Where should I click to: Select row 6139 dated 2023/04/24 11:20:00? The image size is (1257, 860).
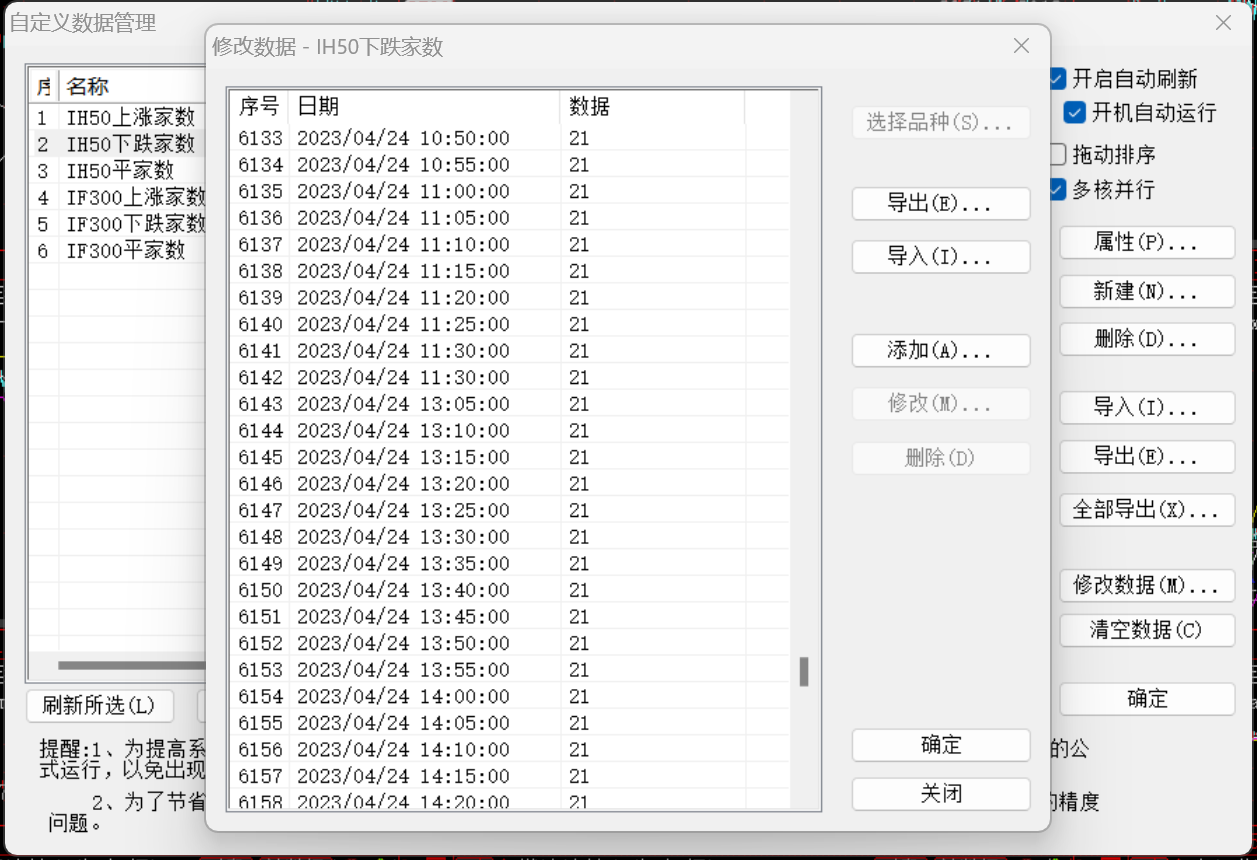pos(509,298)
